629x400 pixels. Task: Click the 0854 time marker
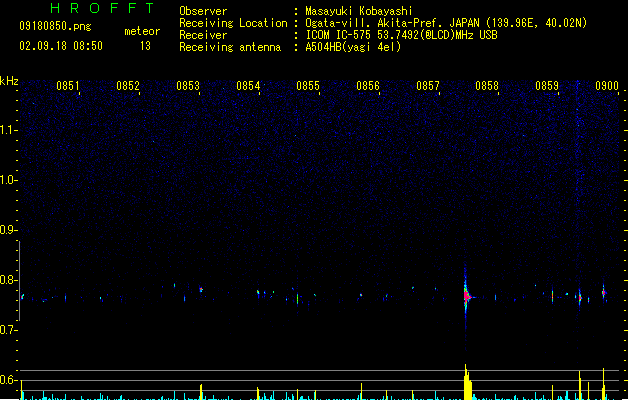pos(248,86)
